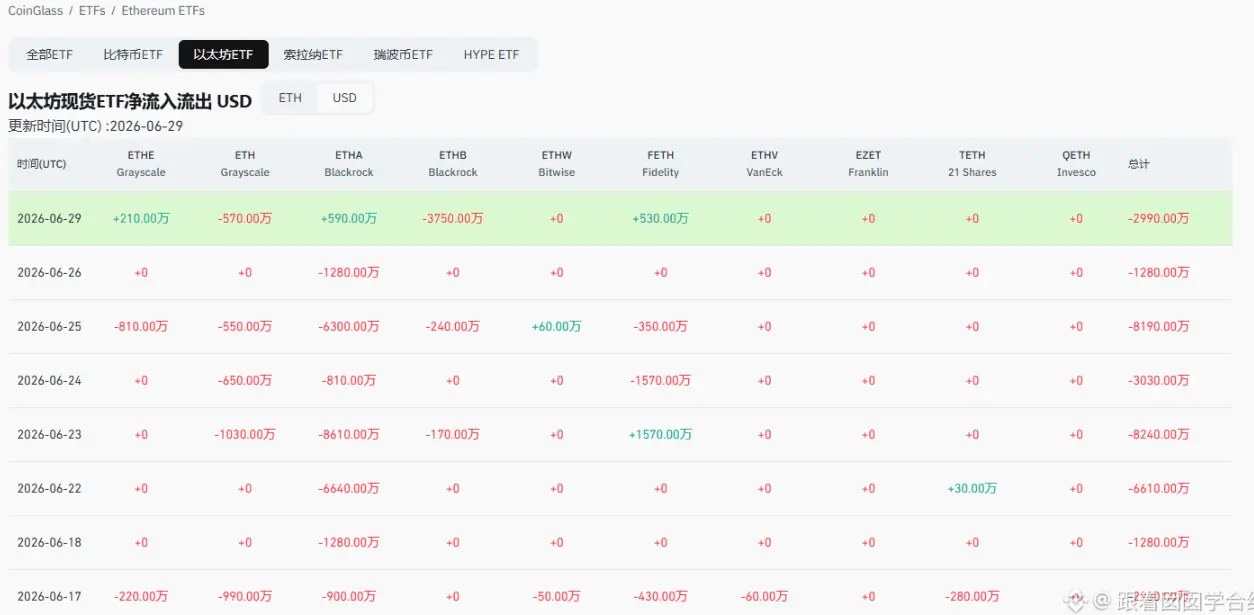Select the 2026-06-23 date cell

[49, 434]
